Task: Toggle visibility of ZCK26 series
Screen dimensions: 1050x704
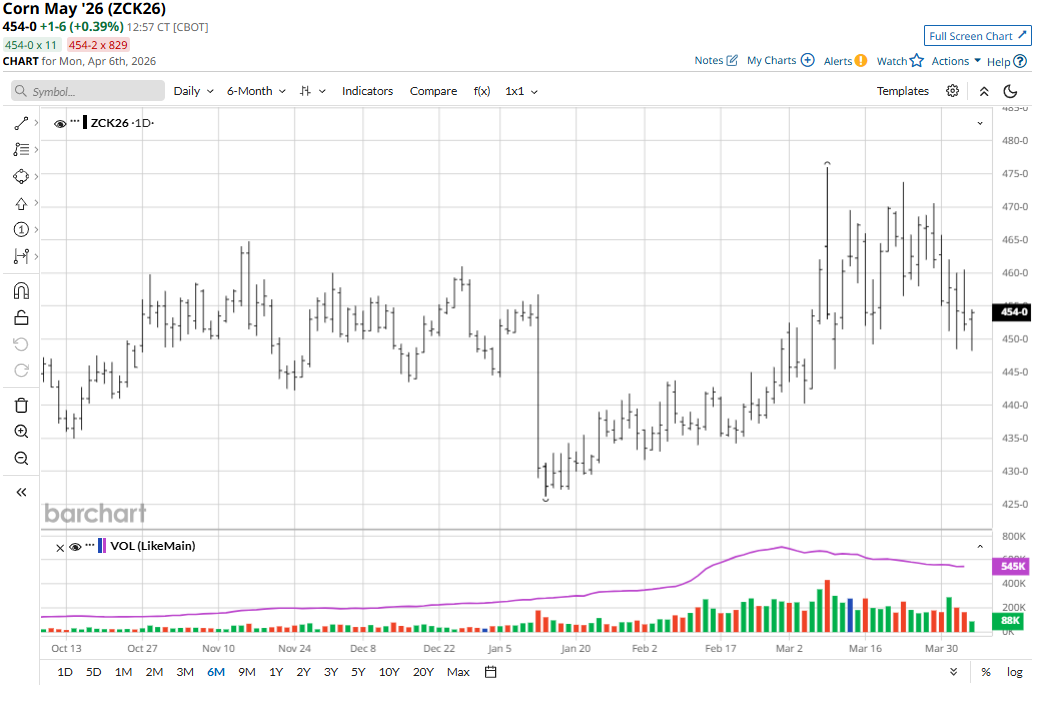Action: click(60, 123)
